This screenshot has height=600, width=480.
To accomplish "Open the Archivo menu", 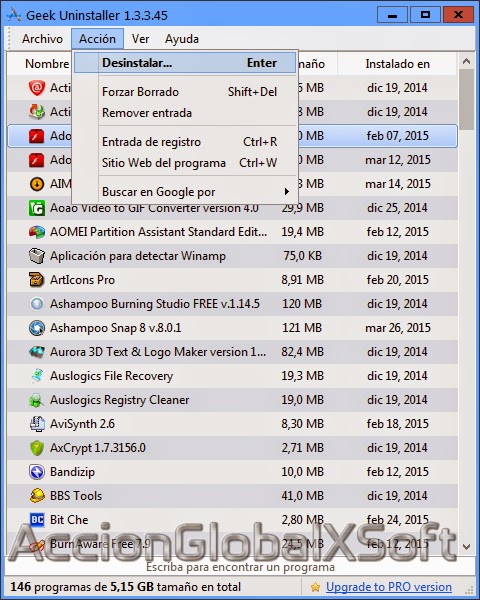I will click(42, 39).
